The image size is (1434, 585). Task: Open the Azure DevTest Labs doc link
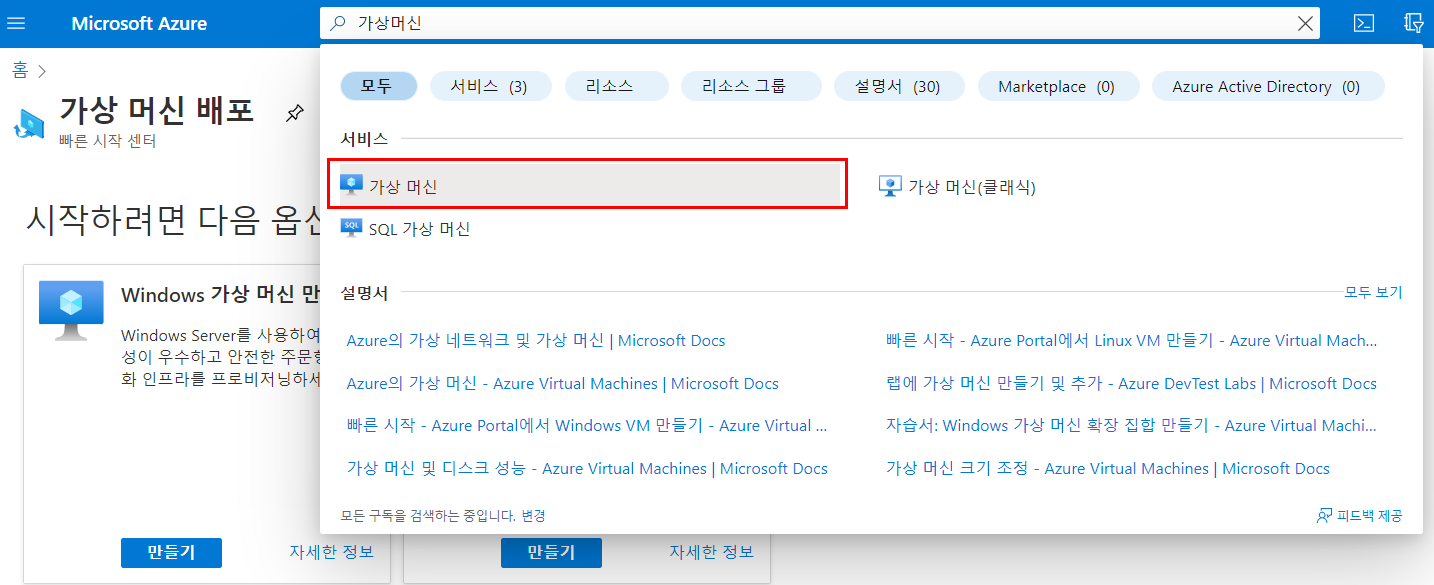click(1131, 383)
